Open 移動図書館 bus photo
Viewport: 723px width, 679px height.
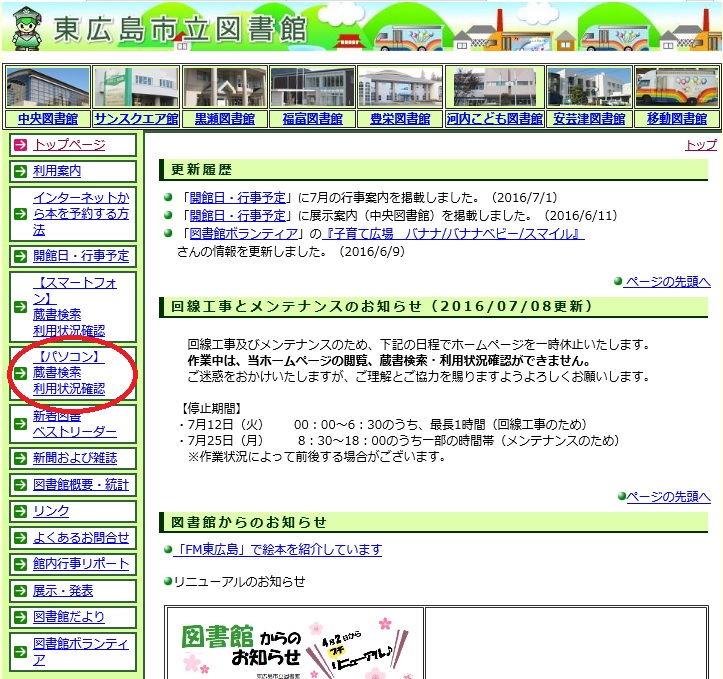pos(677,87)
